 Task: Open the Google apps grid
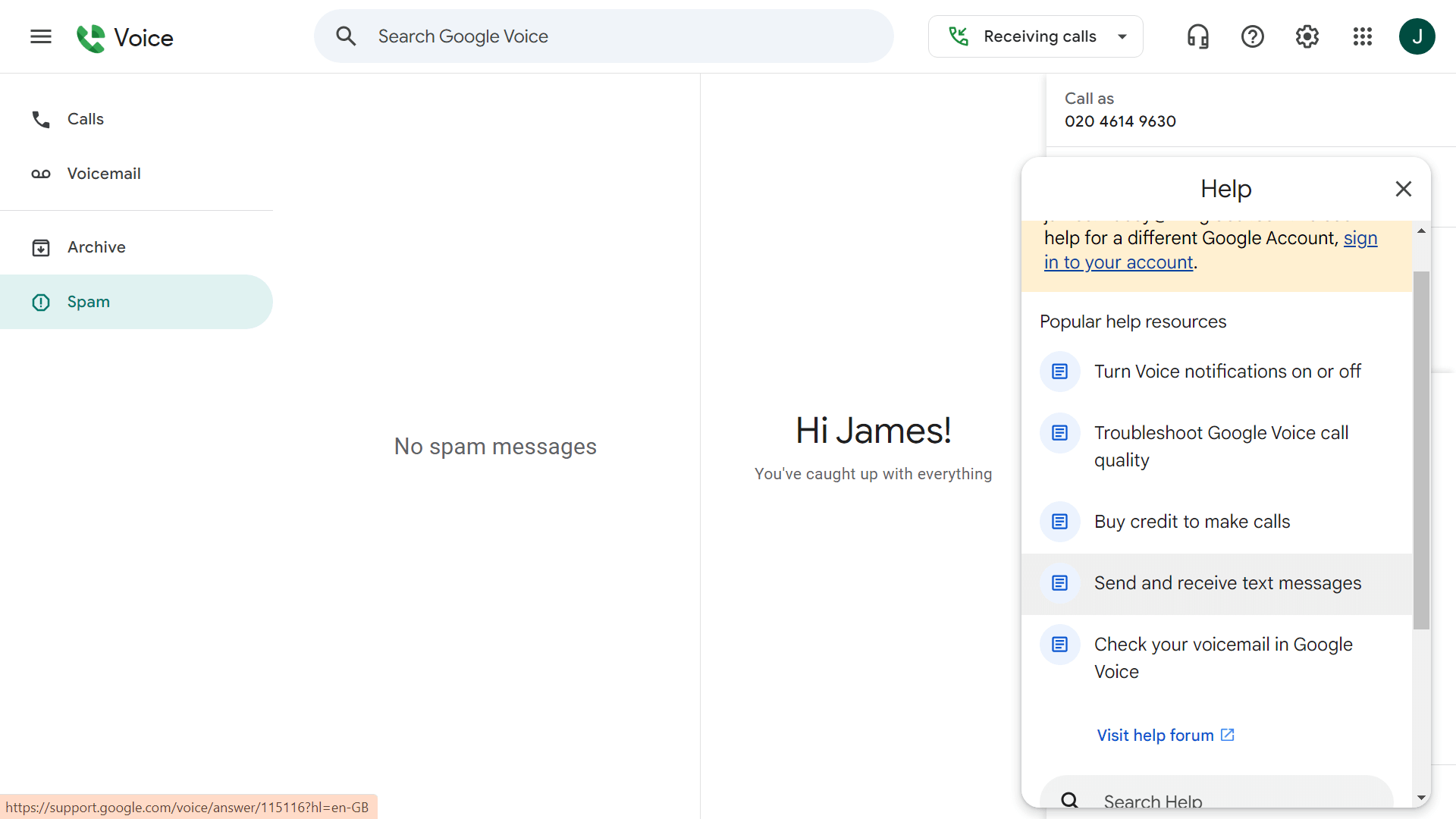click(x=1362, y=36)
